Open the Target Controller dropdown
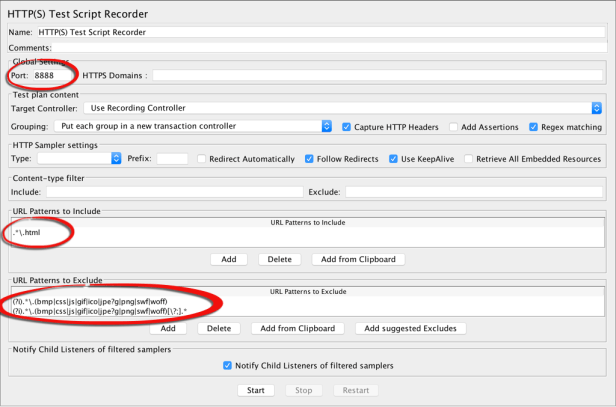Image resolution: width=616 pixels, height=407 pixels. pos(343,108)
